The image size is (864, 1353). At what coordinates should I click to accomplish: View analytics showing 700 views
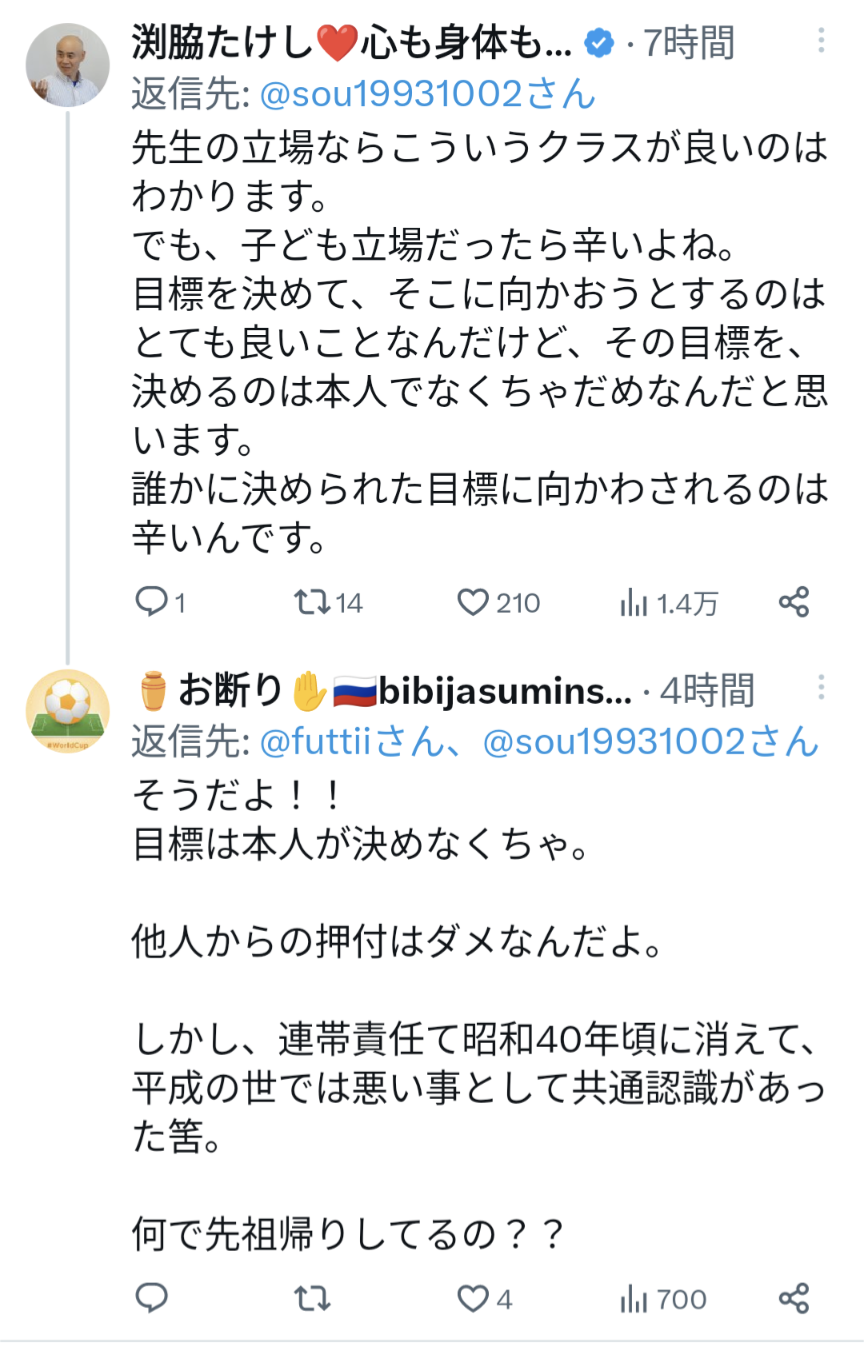tap(634, 1298)
